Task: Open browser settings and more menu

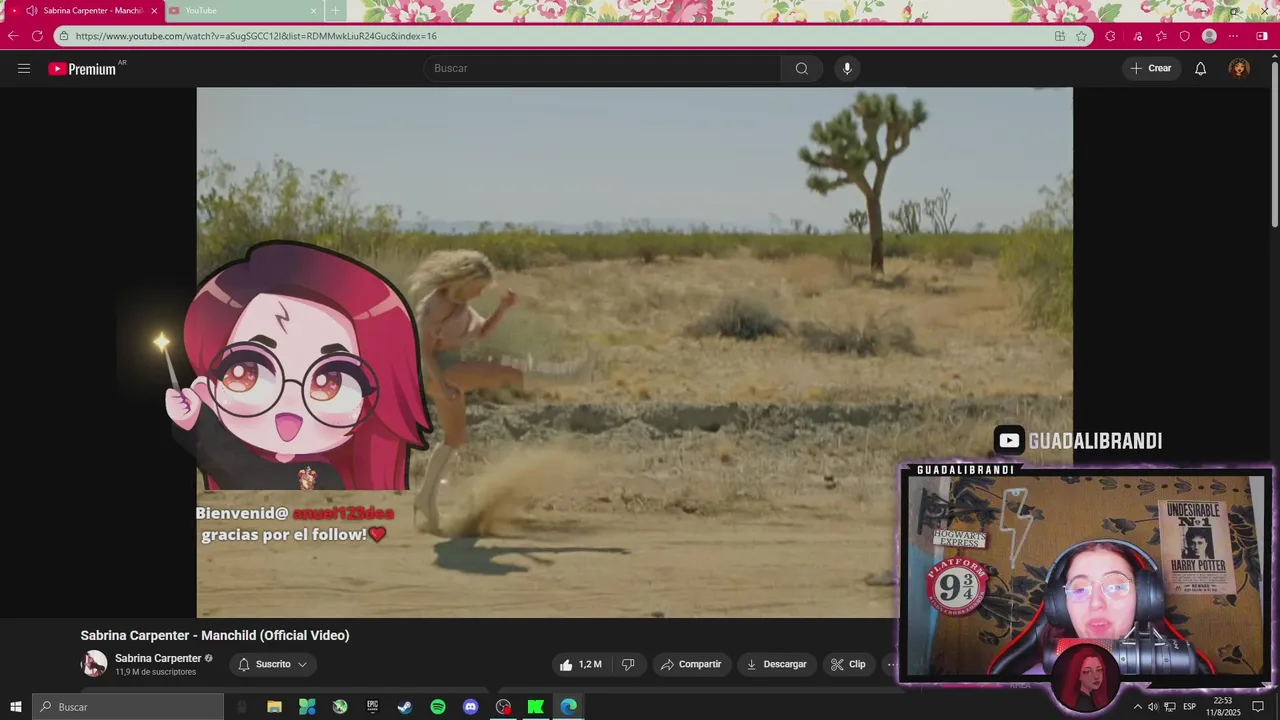Action: (1233, 36)
